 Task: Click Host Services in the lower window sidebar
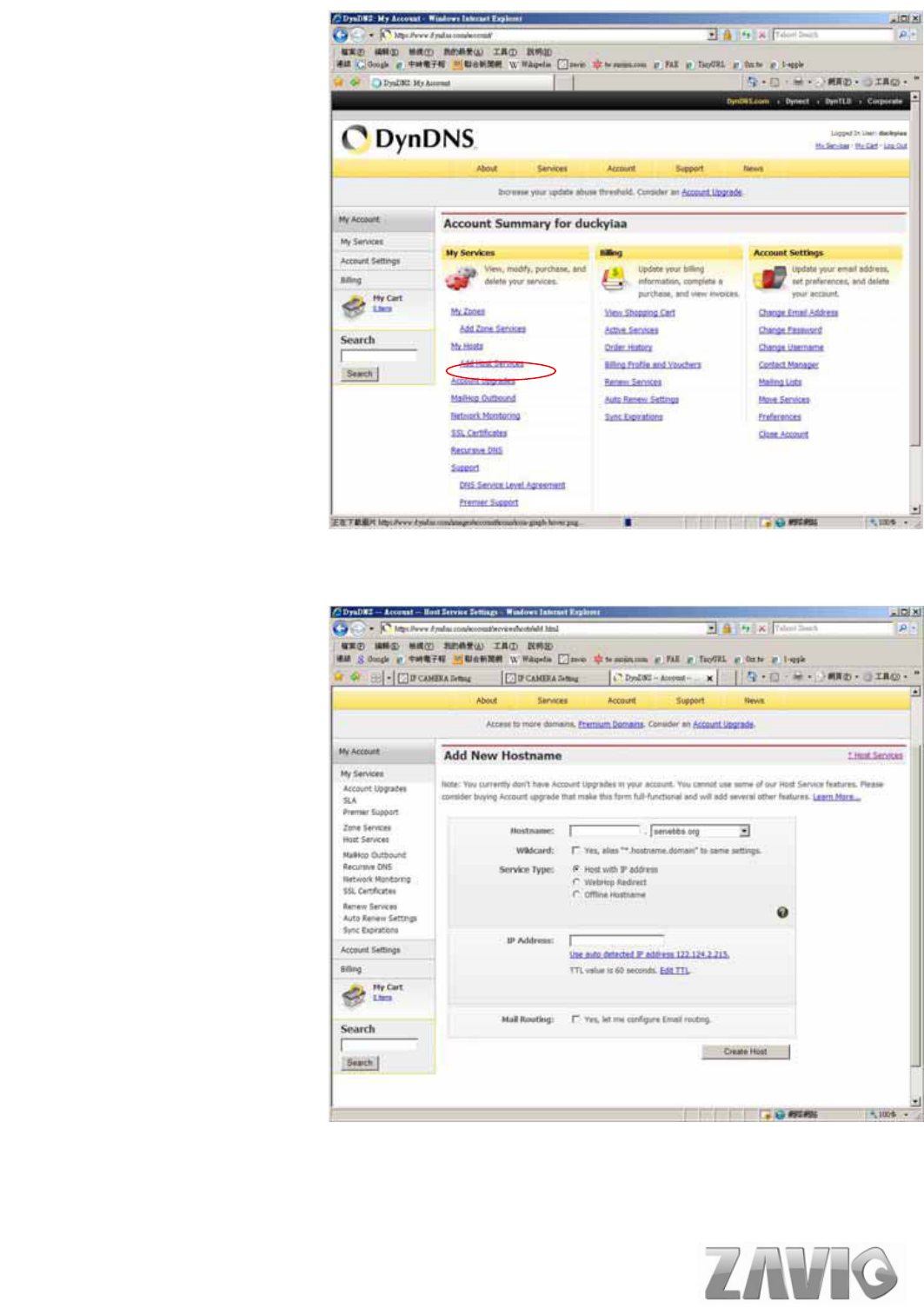366,840
